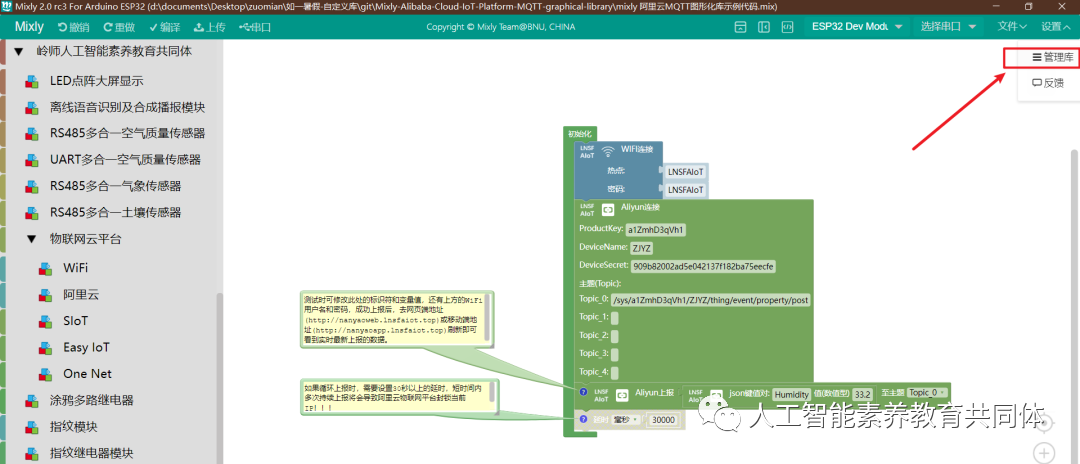Click the empty Topic_1 field
Image resolution: width=1080 pixels, height=464 pixels.
click(x=614, y=318)
